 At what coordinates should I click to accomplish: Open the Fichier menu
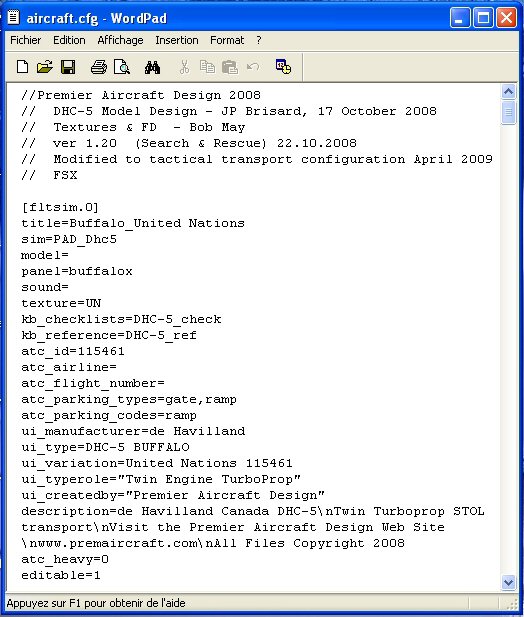26,40
